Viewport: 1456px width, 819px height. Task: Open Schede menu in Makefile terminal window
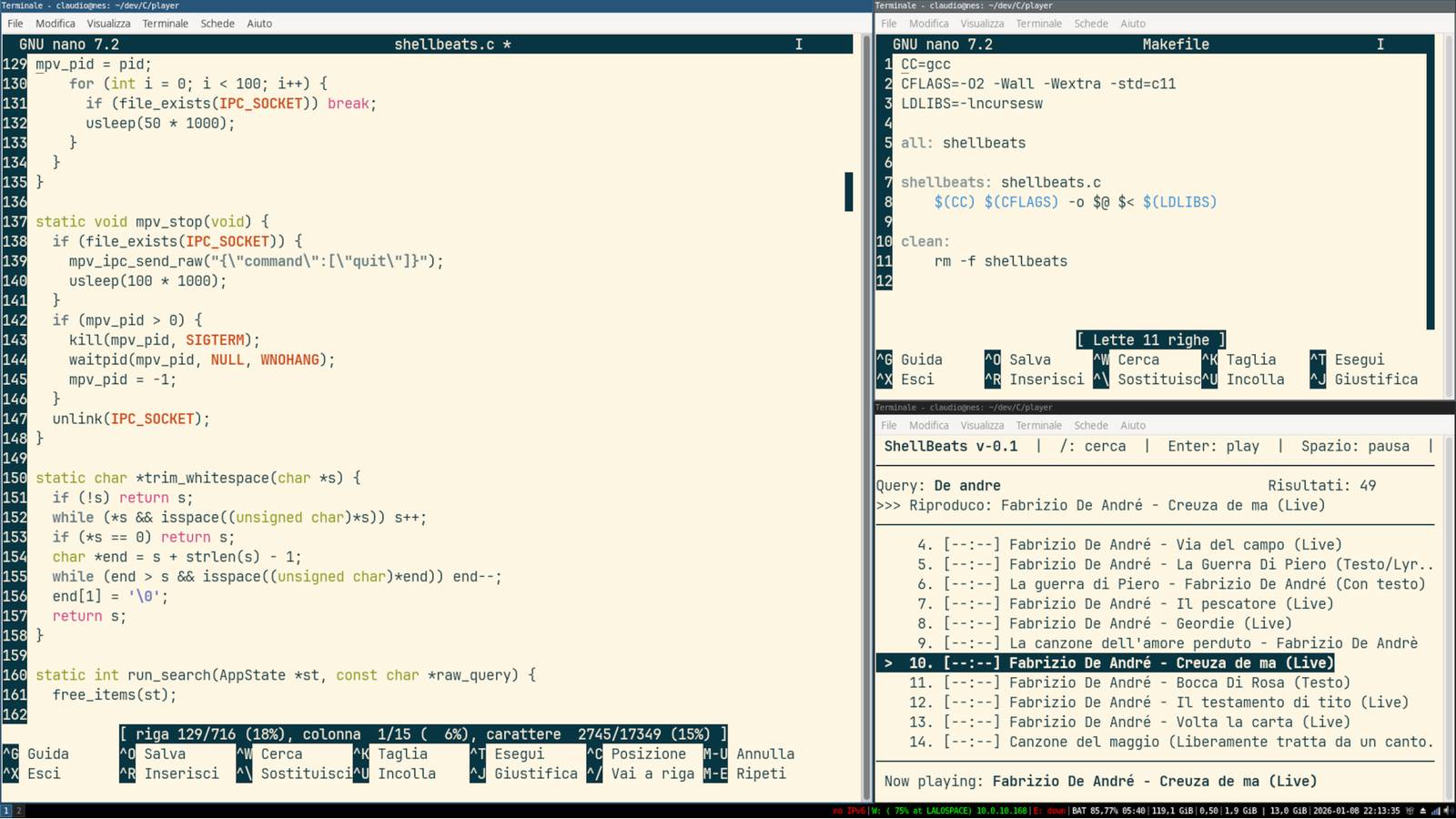[1091, 24]
